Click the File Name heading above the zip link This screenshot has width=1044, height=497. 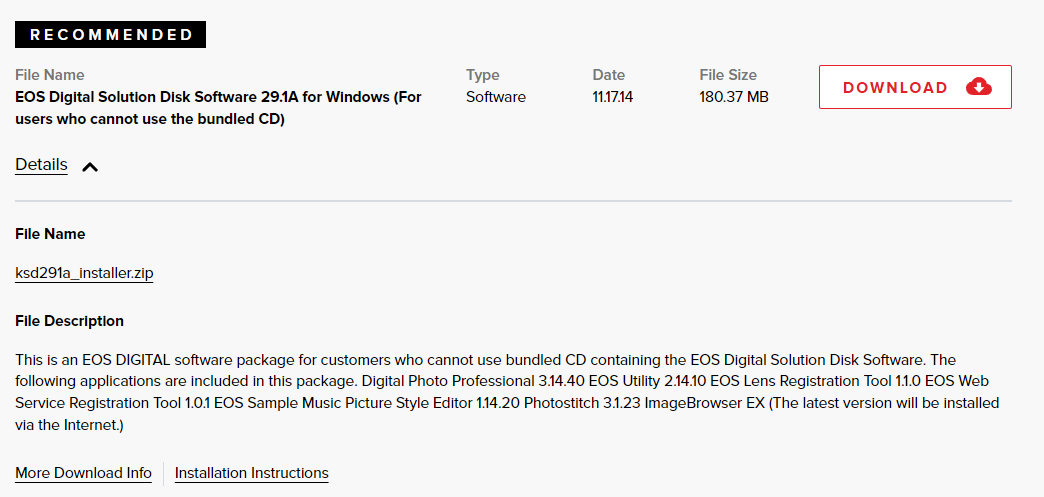click(x=50, y=234)
